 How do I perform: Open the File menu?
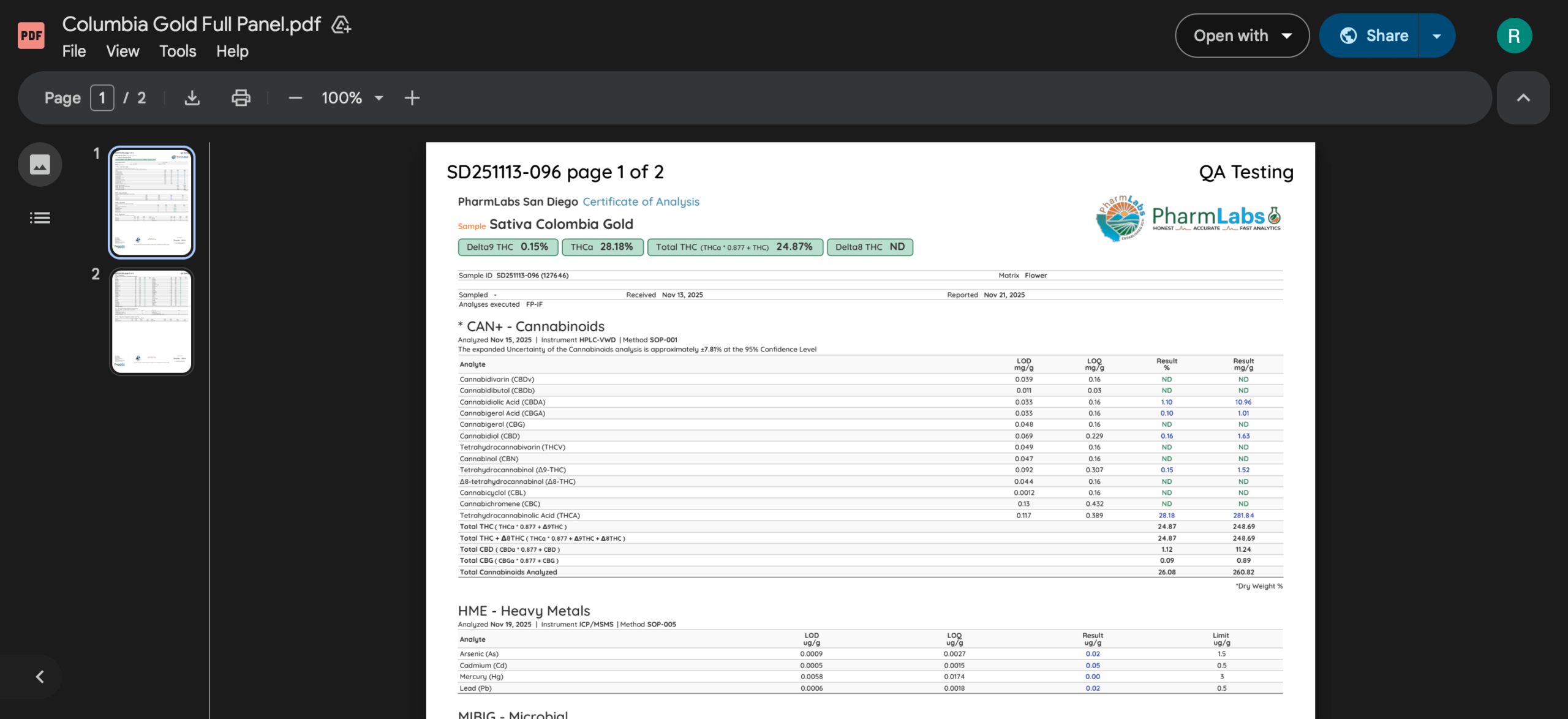74,51
